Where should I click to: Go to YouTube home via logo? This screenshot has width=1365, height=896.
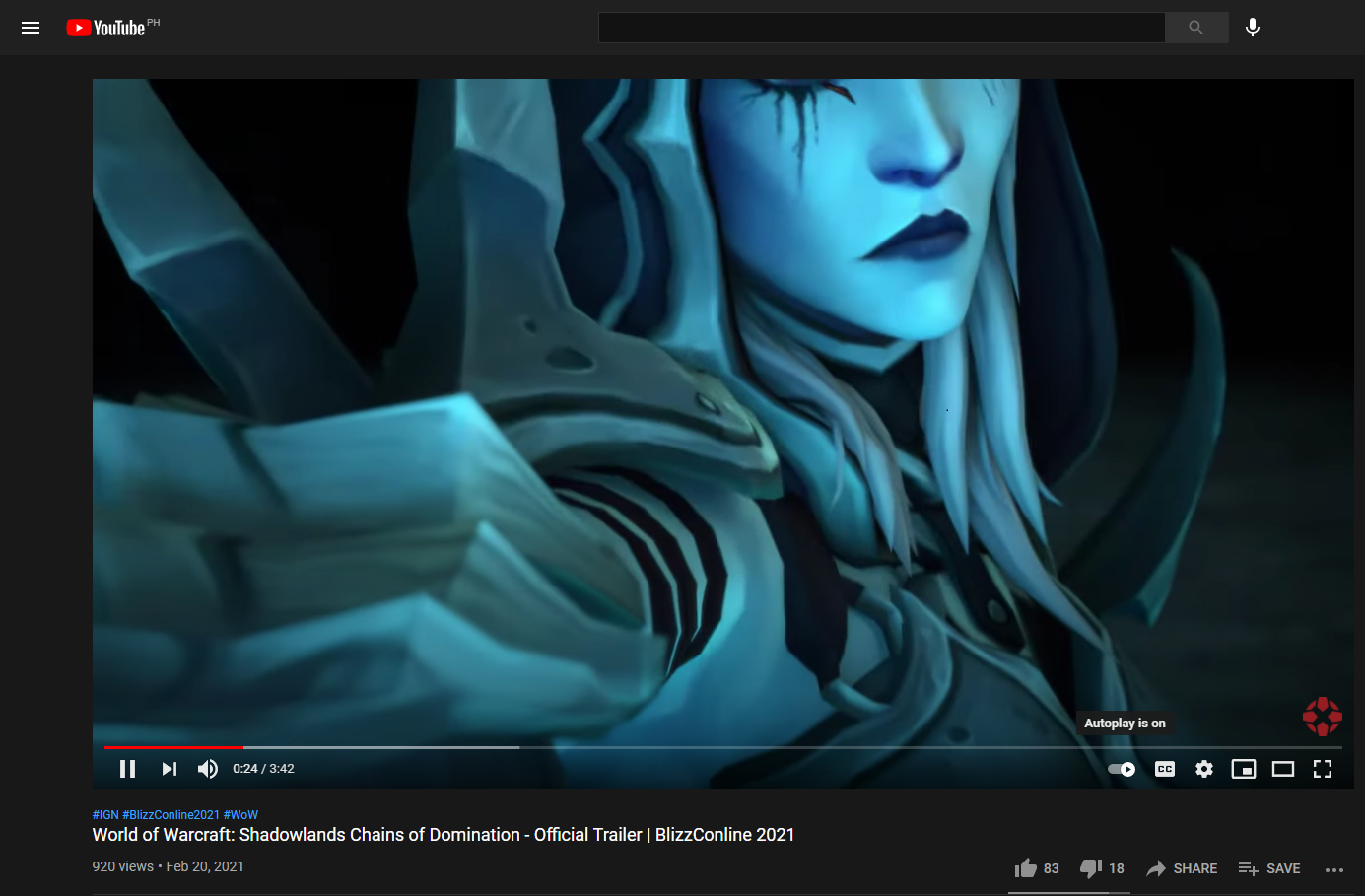tap(106, 28)
